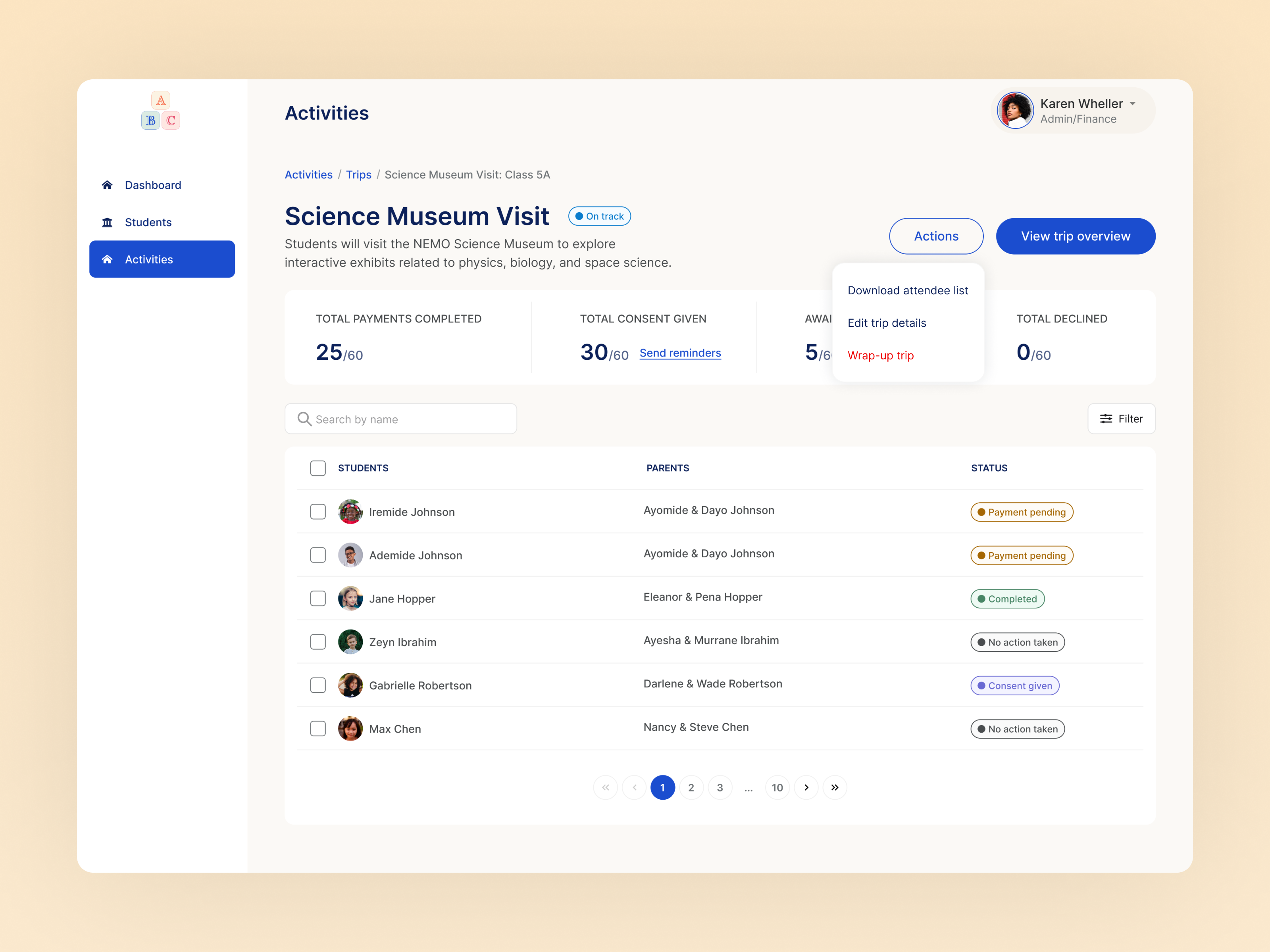
Task: Click Max Chen's No action taken badge
Action: coord(1017,729)
